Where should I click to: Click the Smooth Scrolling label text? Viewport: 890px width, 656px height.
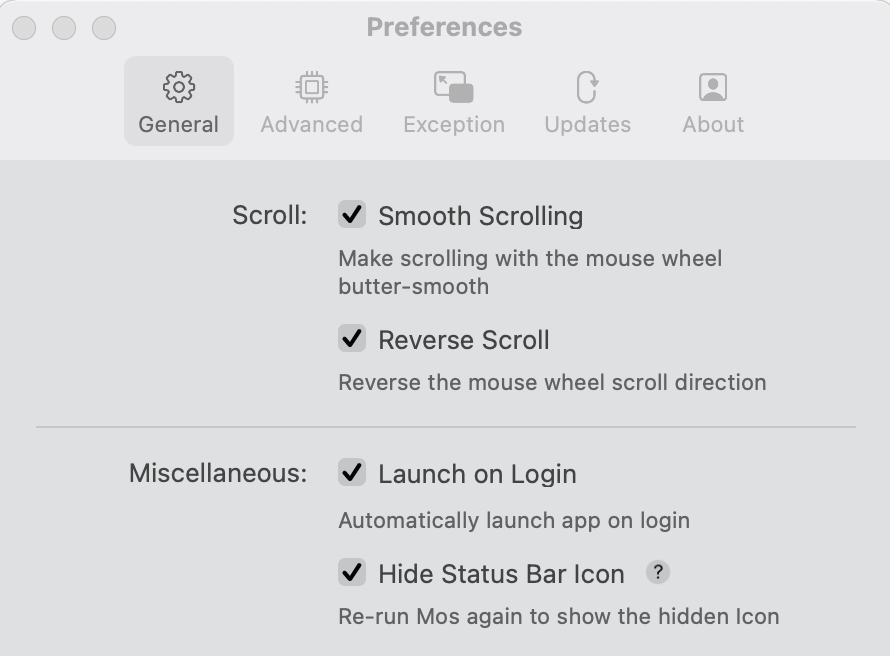480,215
